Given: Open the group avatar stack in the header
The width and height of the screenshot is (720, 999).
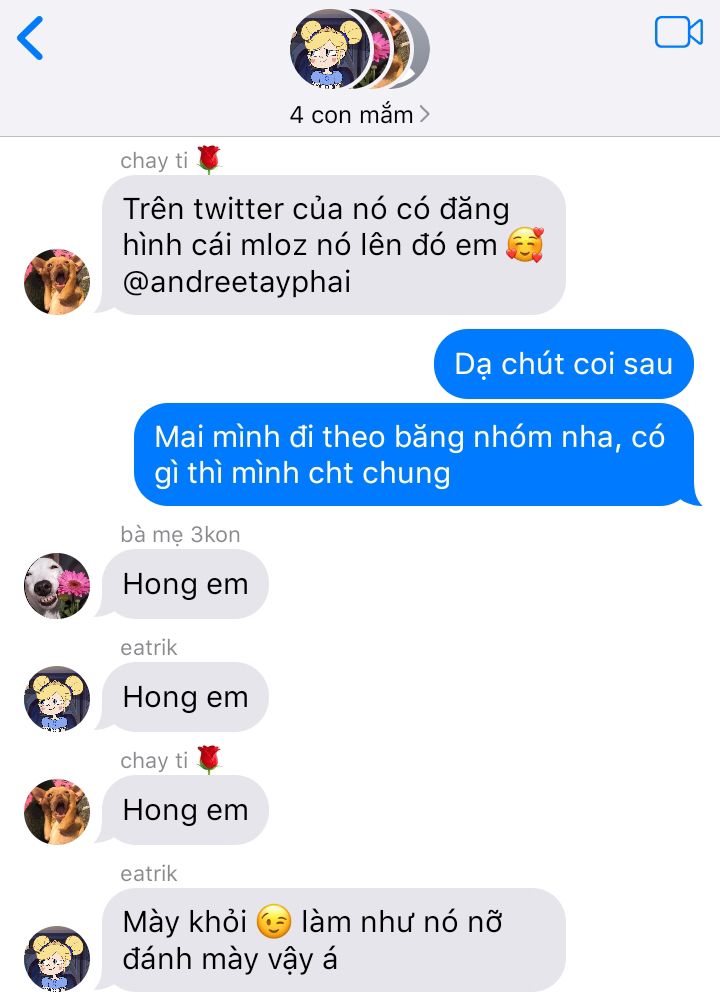Looking at the screenshot, I should [359, 48].
